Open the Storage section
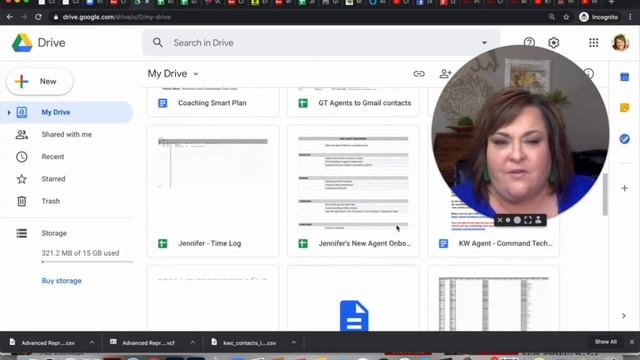This screenshot has height=360, width=640. 54,233
